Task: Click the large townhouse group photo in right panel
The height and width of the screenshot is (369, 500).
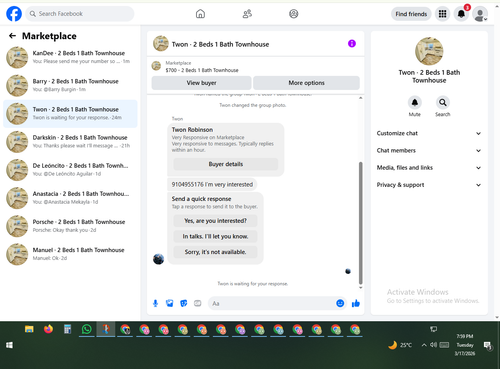Action: point(429,51)
